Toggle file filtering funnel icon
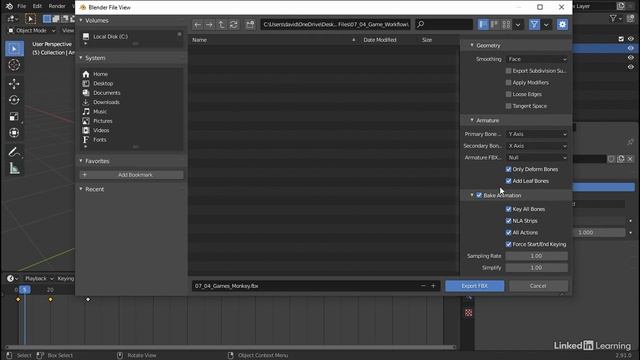 (534, 24)
